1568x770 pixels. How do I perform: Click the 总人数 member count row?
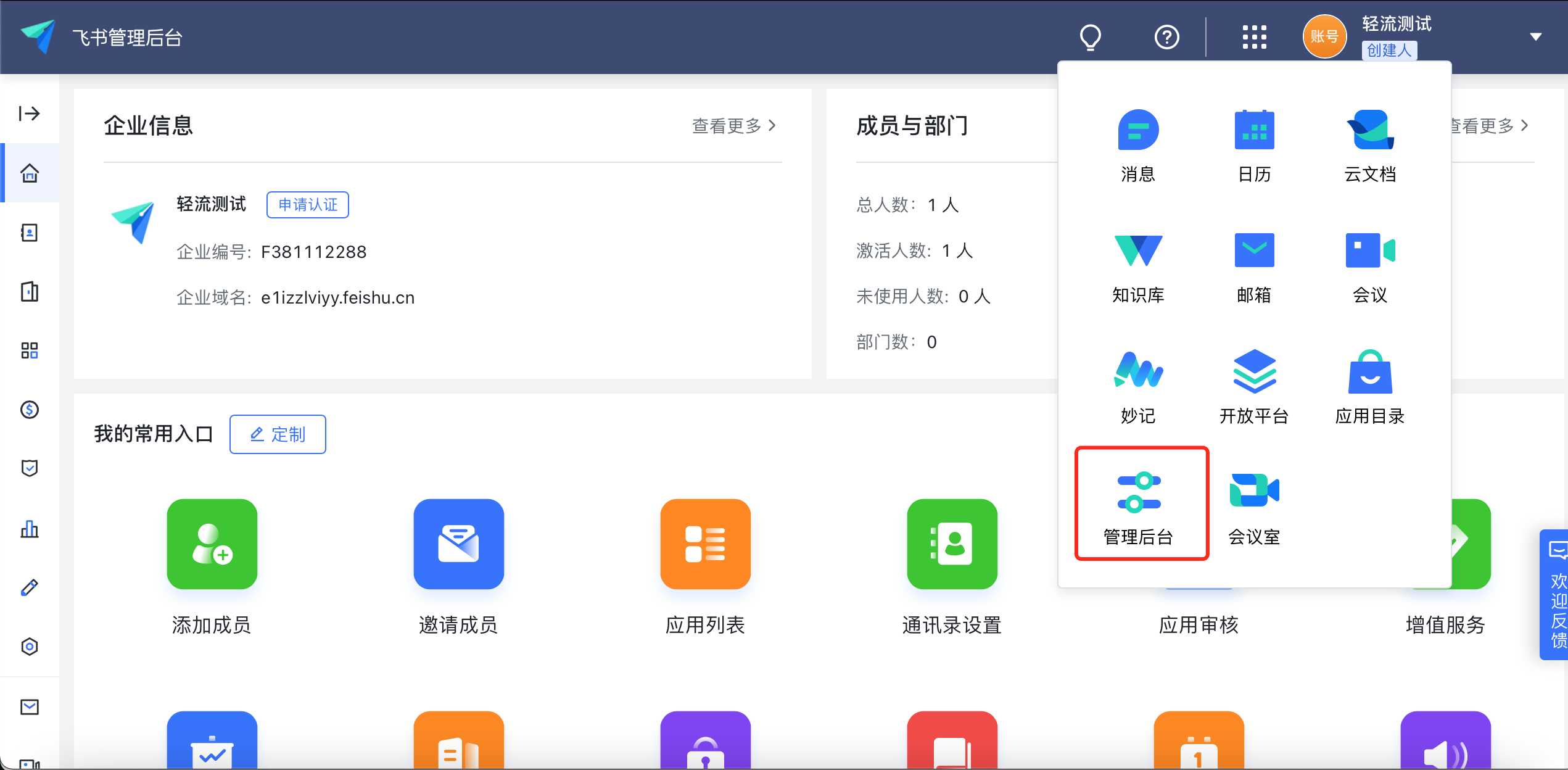(x=907, y=205)
